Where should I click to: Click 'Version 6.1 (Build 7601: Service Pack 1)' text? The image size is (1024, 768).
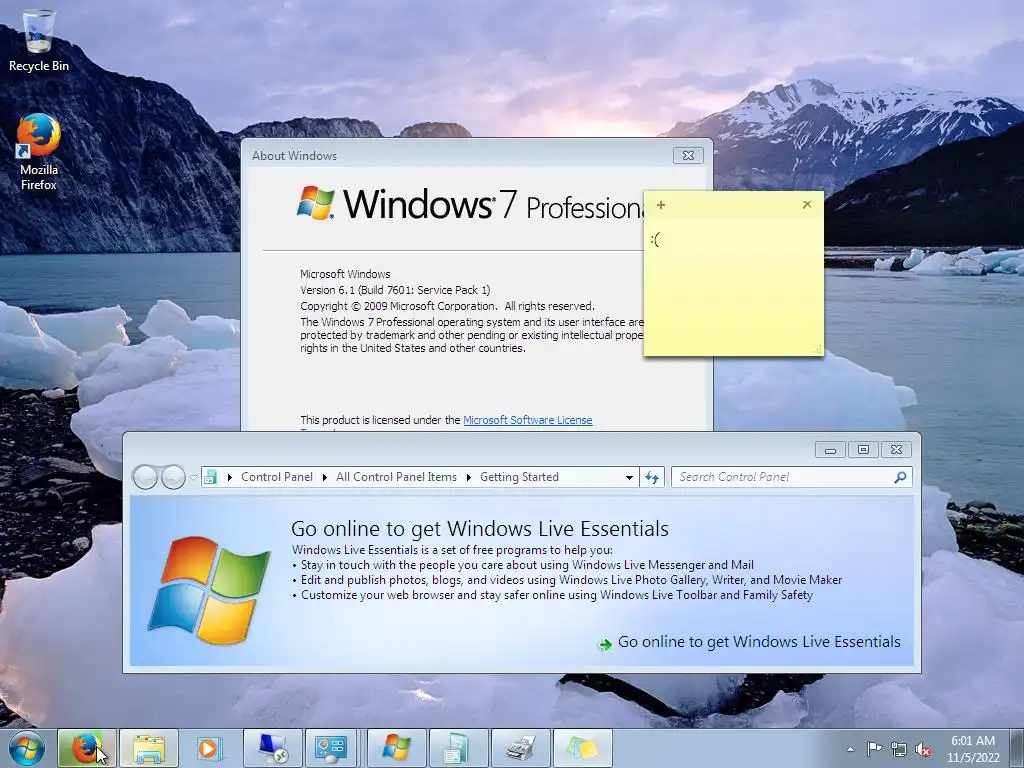(x=395, y=290)
